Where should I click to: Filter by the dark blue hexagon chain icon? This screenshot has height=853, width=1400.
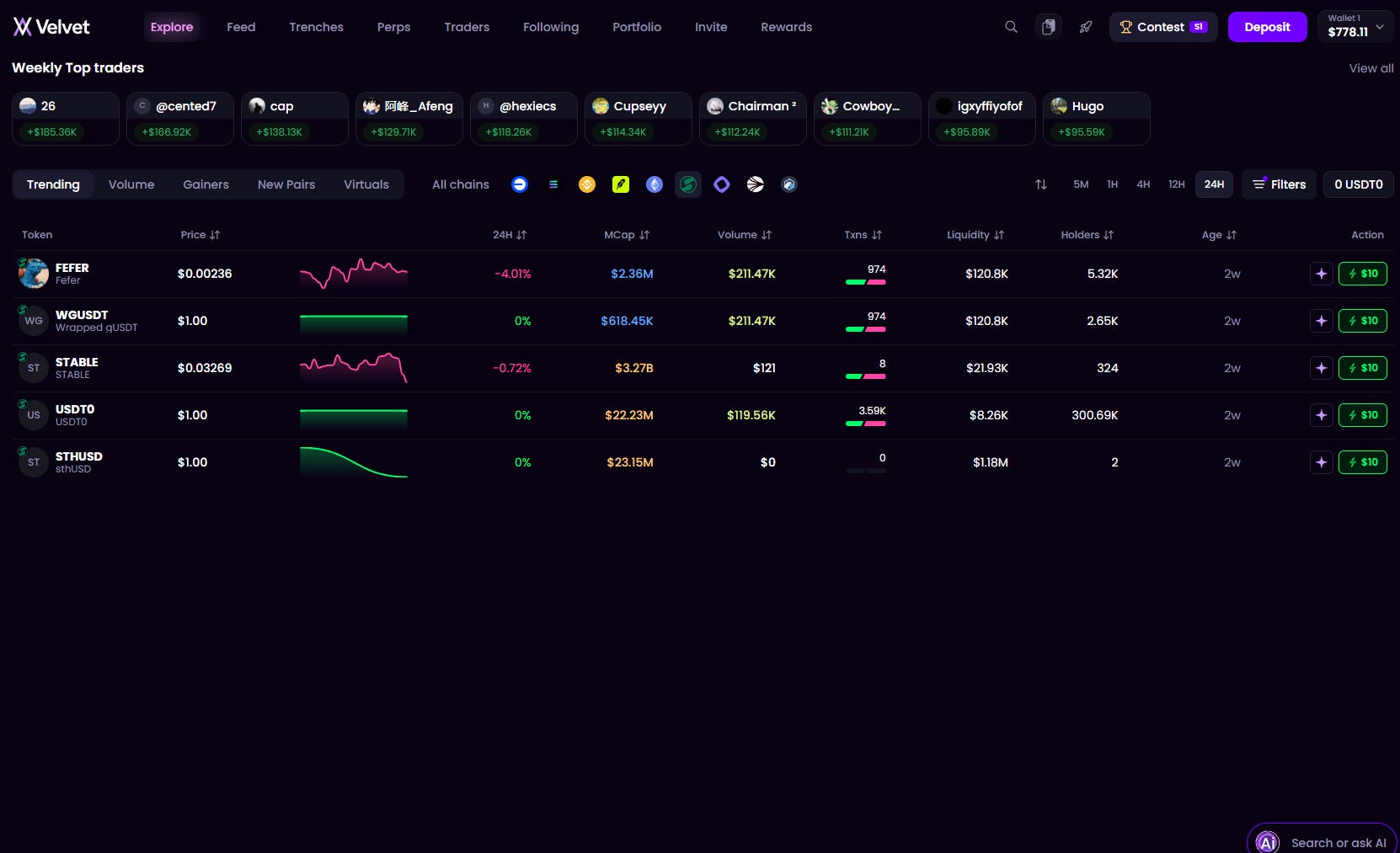pyautogui.click(x=789, y=184)
